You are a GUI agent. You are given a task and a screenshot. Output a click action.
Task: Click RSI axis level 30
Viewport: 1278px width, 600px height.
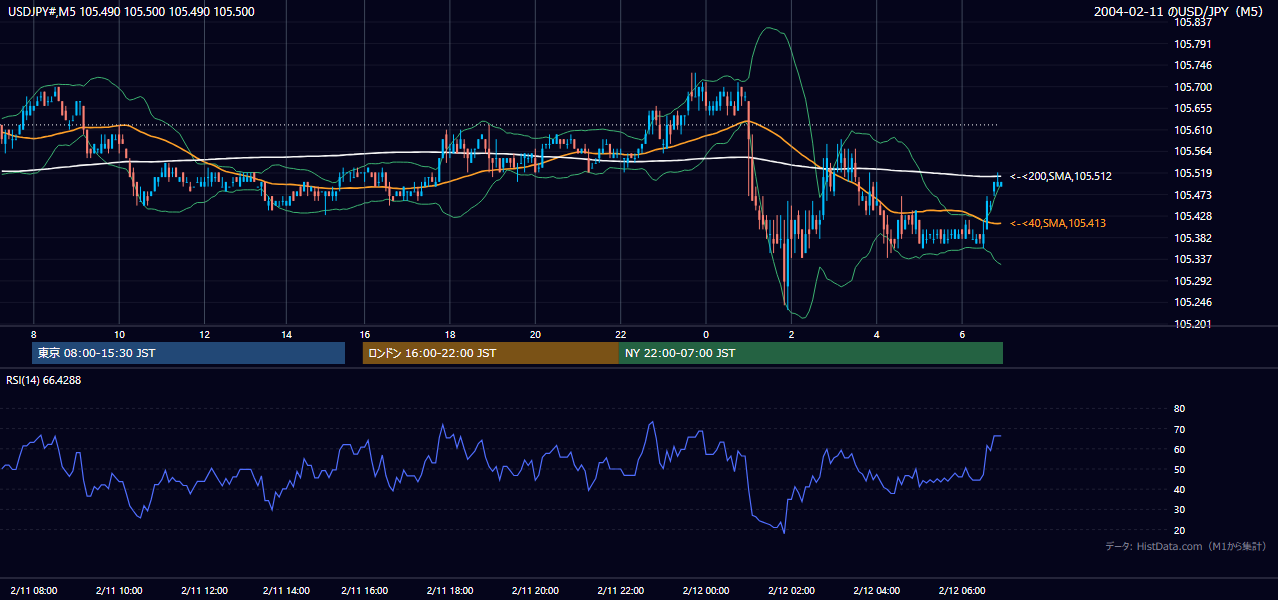pos(1179,510)
